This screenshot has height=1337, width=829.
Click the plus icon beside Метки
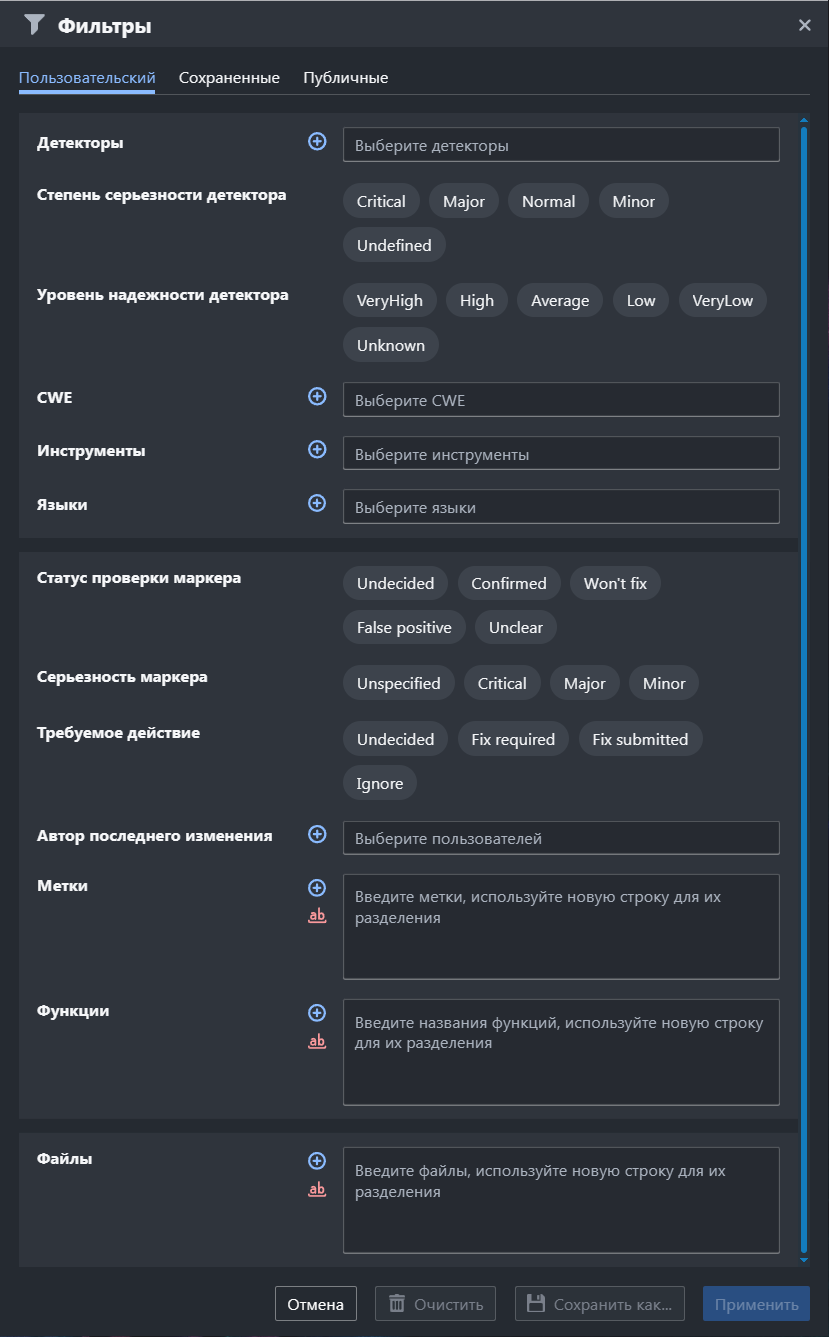pyautogui.click(x=317, y=888)
